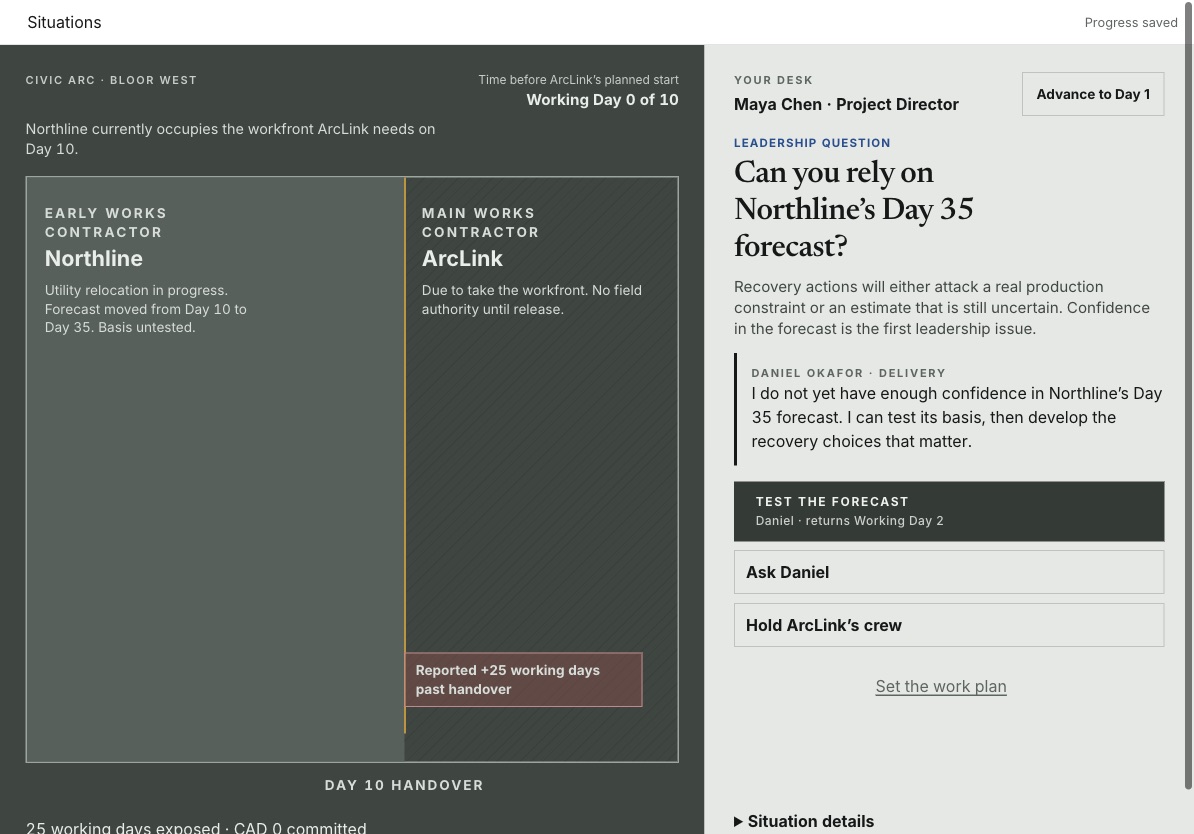Click the Day 10 Handover label

click(404, 785)
